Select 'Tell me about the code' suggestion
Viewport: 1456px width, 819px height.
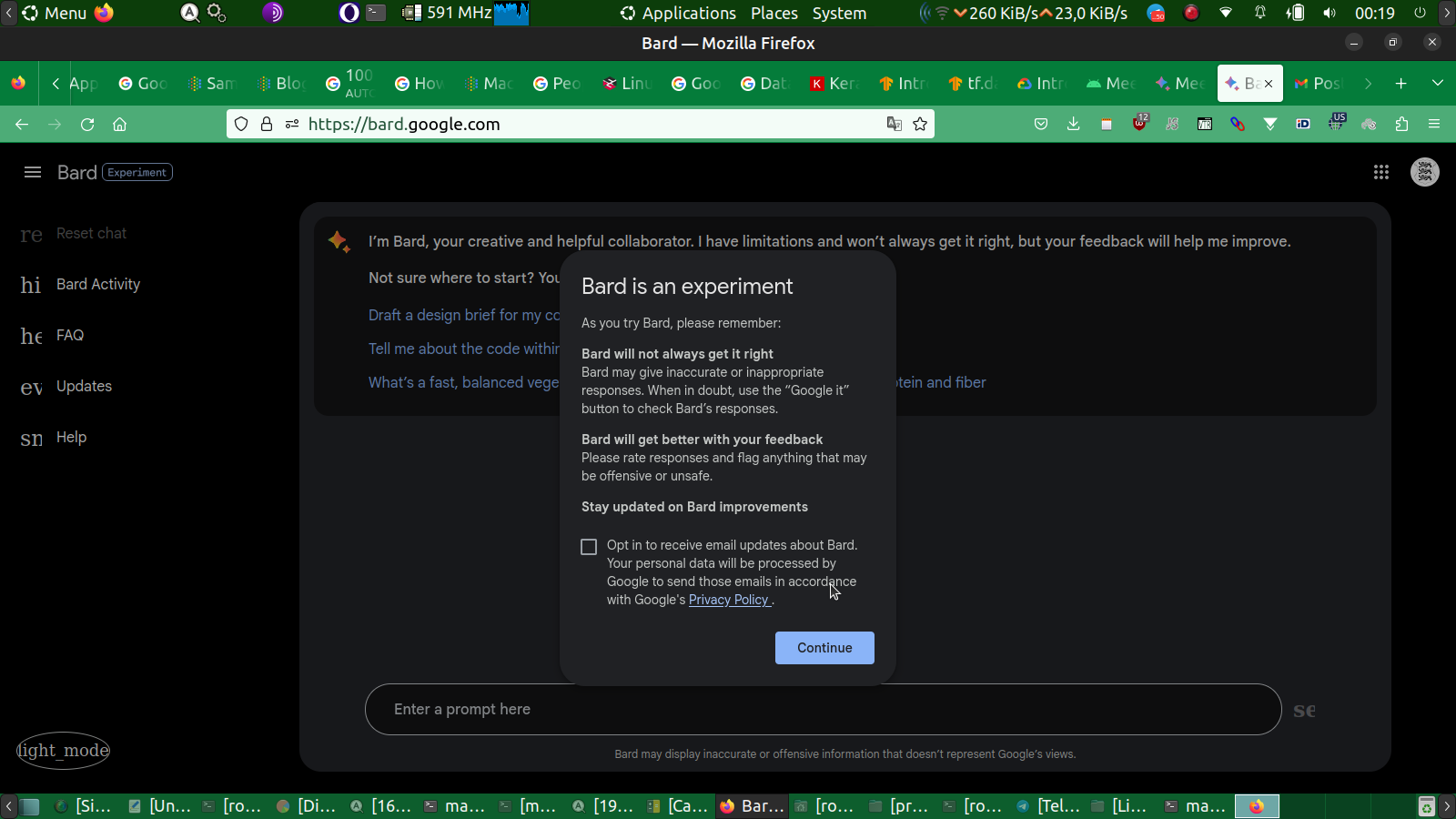[464, 349]
